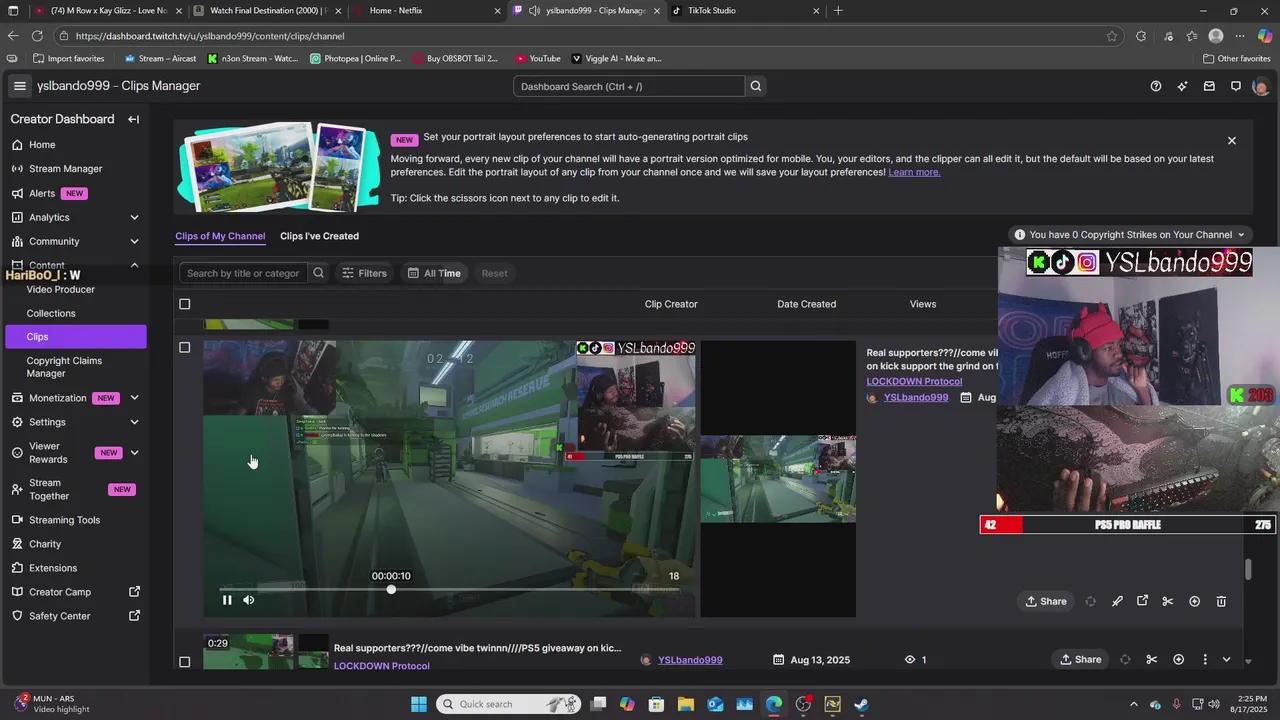Edit portrait layout with scissors in expanded clip
Screen dimensions: 1280x720
point(1167,601)
